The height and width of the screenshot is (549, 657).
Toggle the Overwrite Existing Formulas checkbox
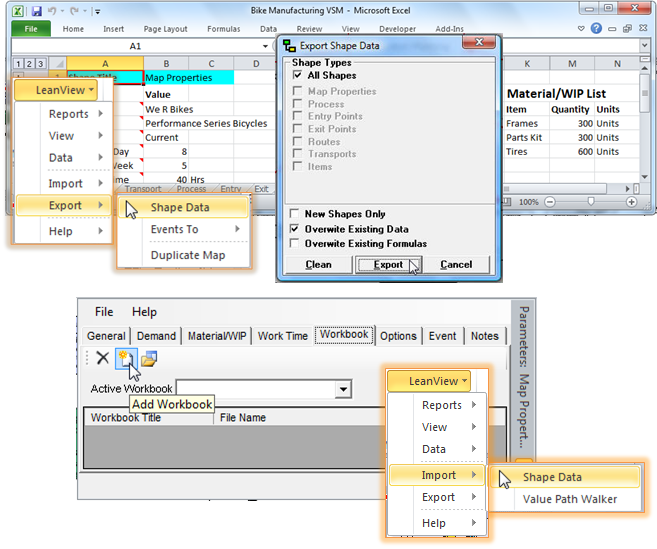294,244
